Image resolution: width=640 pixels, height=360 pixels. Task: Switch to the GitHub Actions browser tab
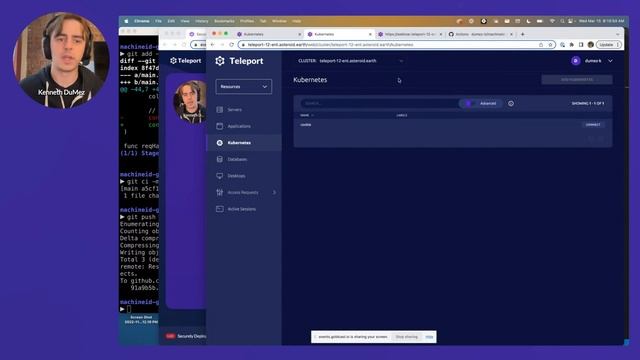coord(480,34)
